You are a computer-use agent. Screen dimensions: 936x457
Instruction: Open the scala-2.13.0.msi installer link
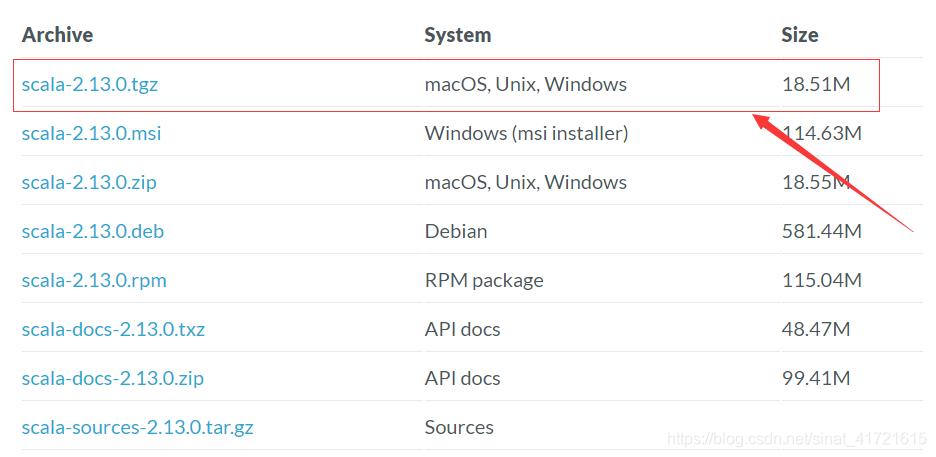tap(91, 134)
